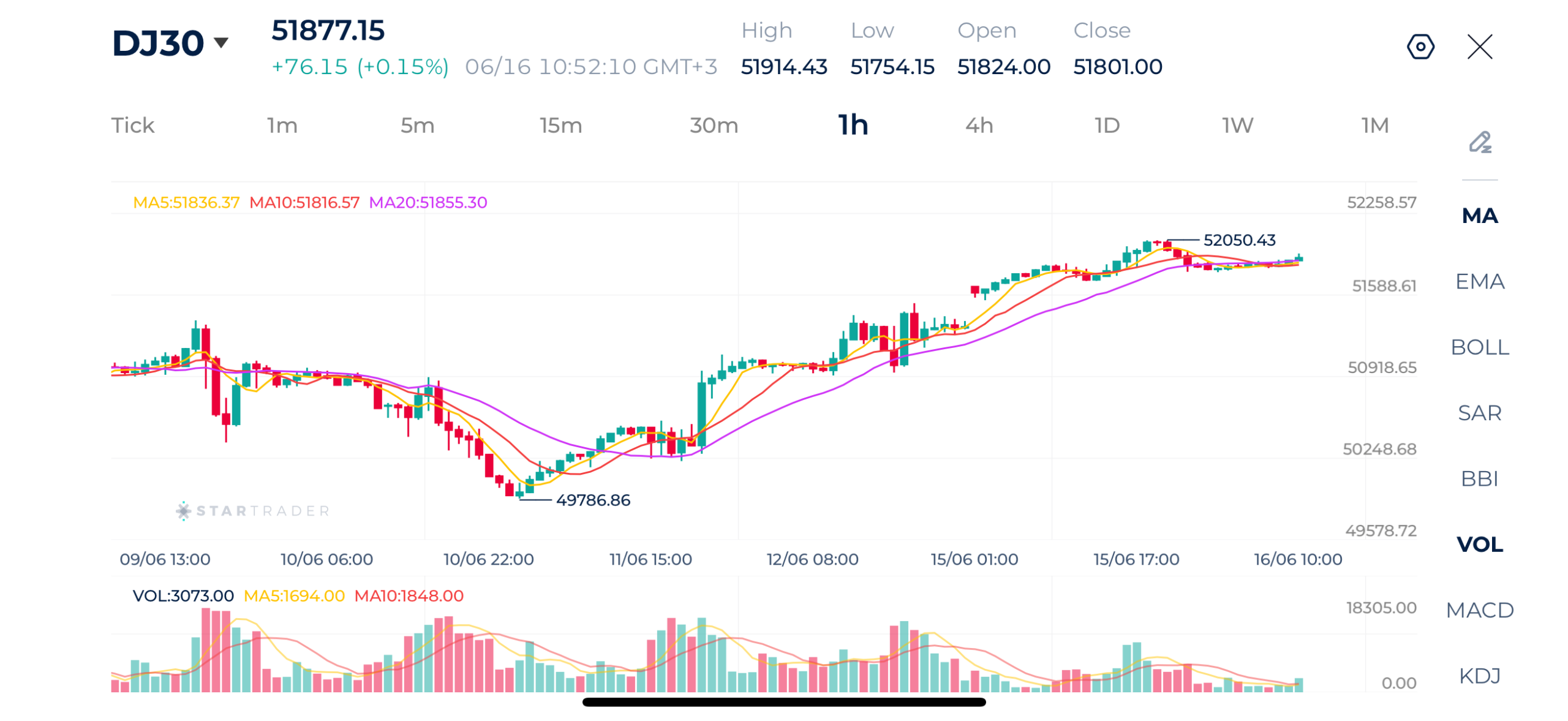Close the chart with X icon
Viewport: 1568px width, 721px height.
click(x=1479, y=47)
